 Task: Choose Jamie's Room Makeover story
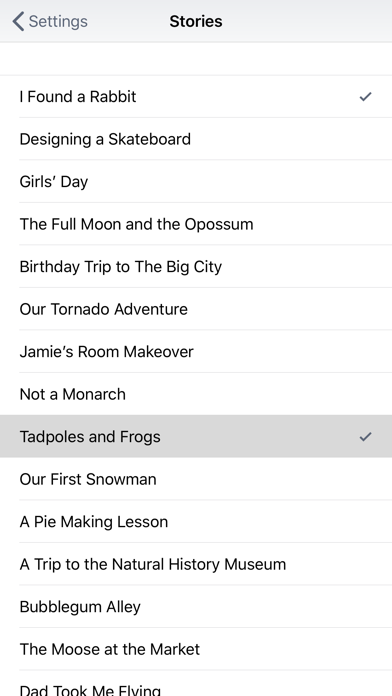coord(196,352)
